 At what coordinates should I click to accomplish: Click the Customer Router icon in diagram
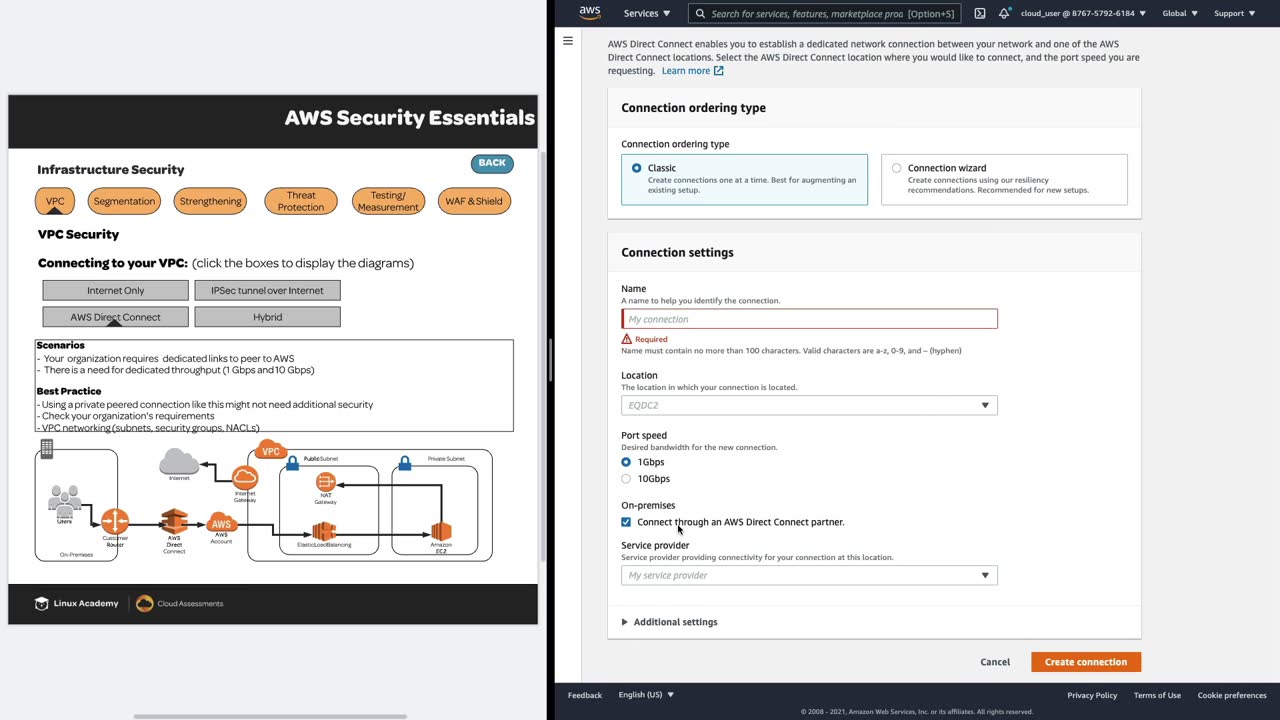coord(115,521)
